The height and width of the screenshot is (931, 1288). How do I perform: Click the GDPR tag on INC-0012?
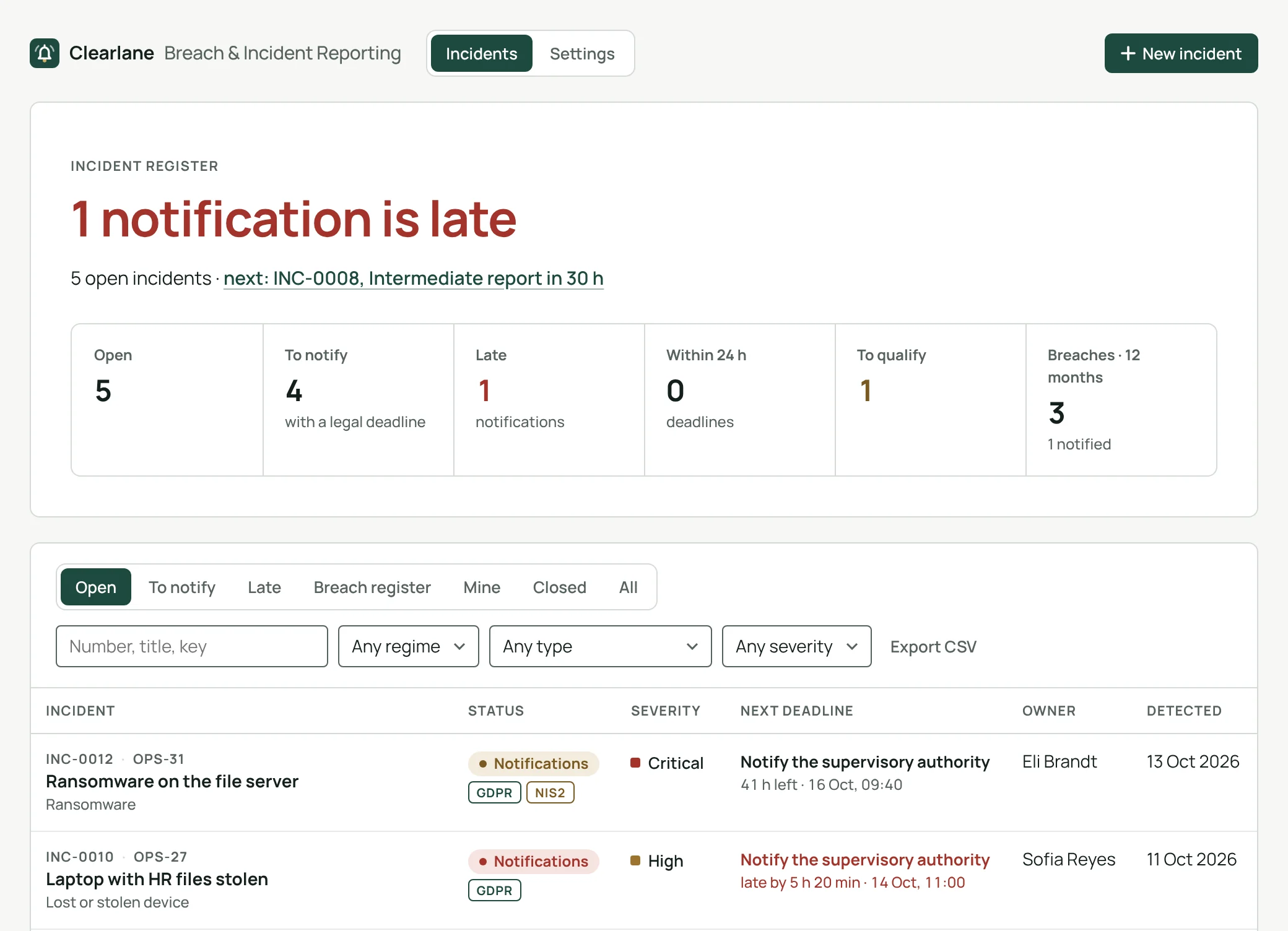pyautogui.click(x=495, y=792)
